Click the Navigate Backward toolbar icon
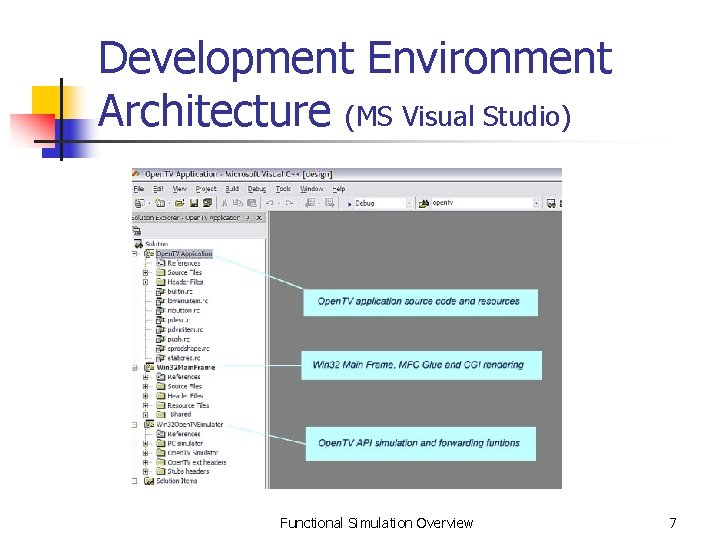Screen dimensions: 720x540 pyautogui.click(x=310, y=203)
